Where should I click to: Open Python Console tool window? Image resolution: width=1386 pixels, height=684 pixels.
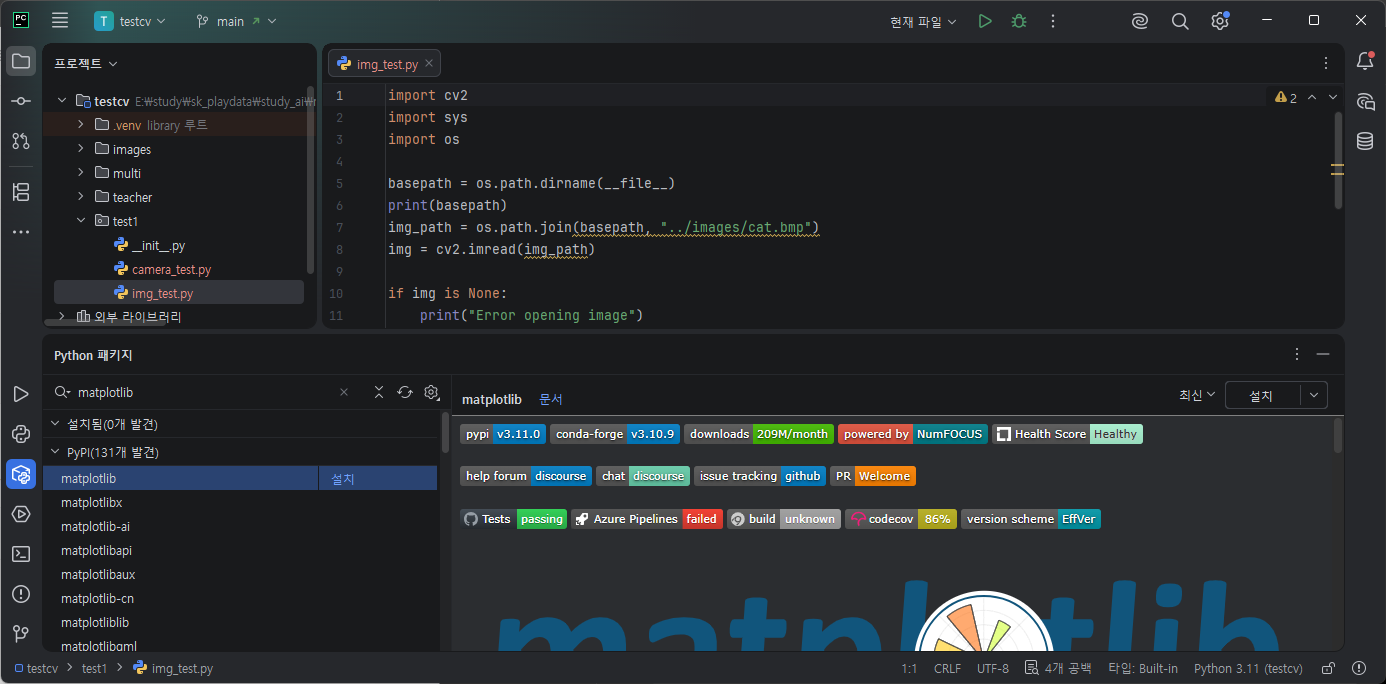pyautogui.click(x=20, y=434)
